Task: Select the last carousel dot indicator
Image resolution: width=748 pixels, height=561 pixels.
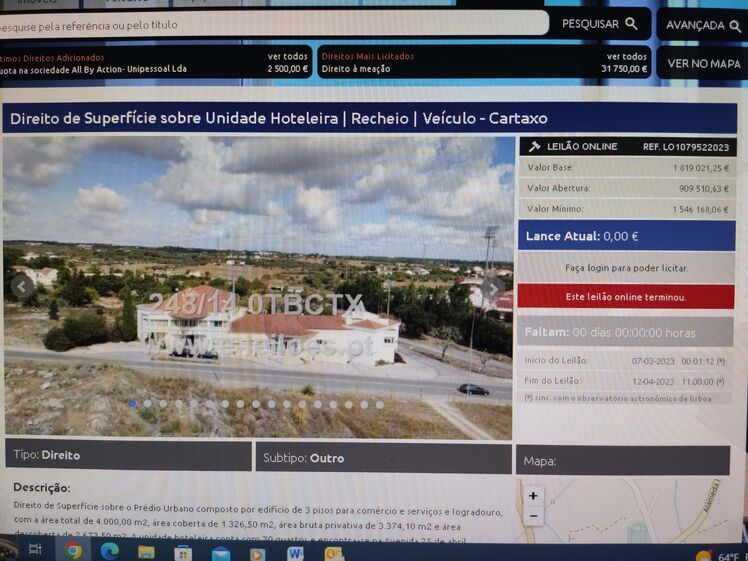Action: point(380,405)
